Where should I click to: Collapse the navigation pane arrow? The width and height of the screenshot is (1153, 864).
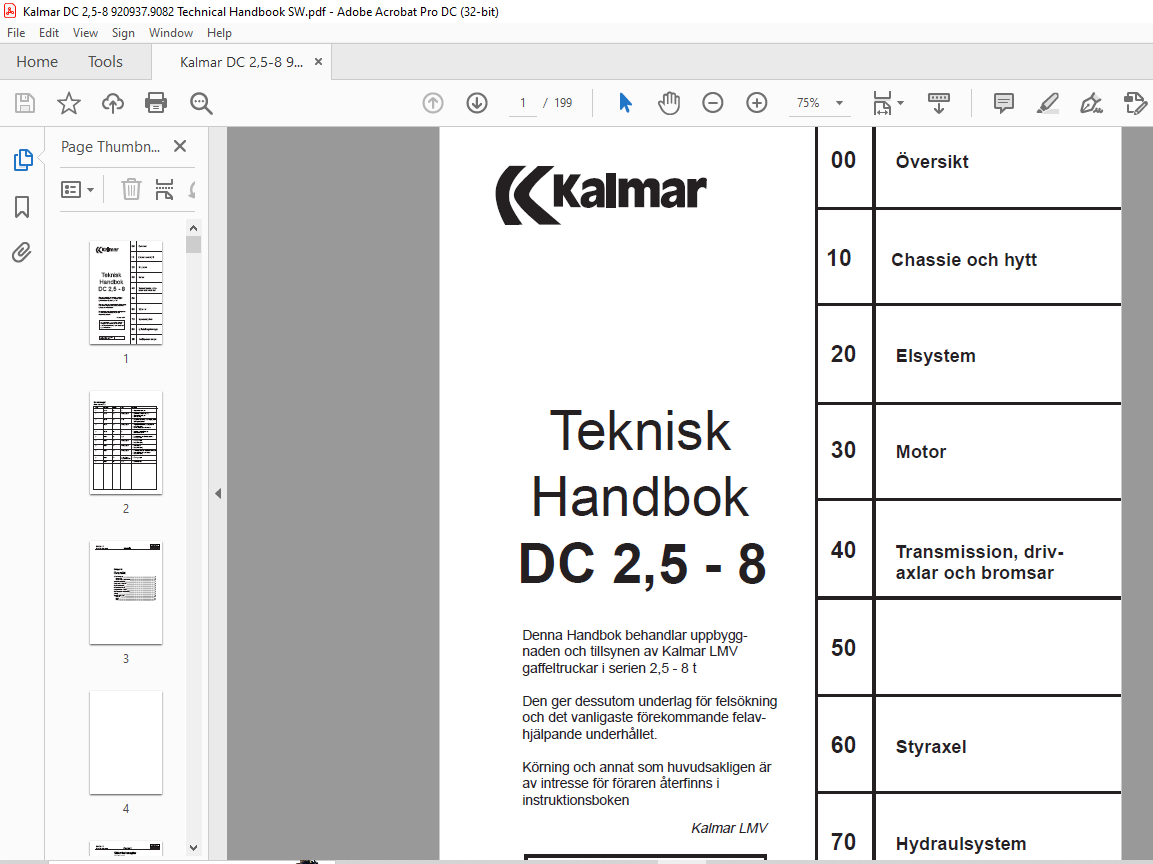coord(218,493)
